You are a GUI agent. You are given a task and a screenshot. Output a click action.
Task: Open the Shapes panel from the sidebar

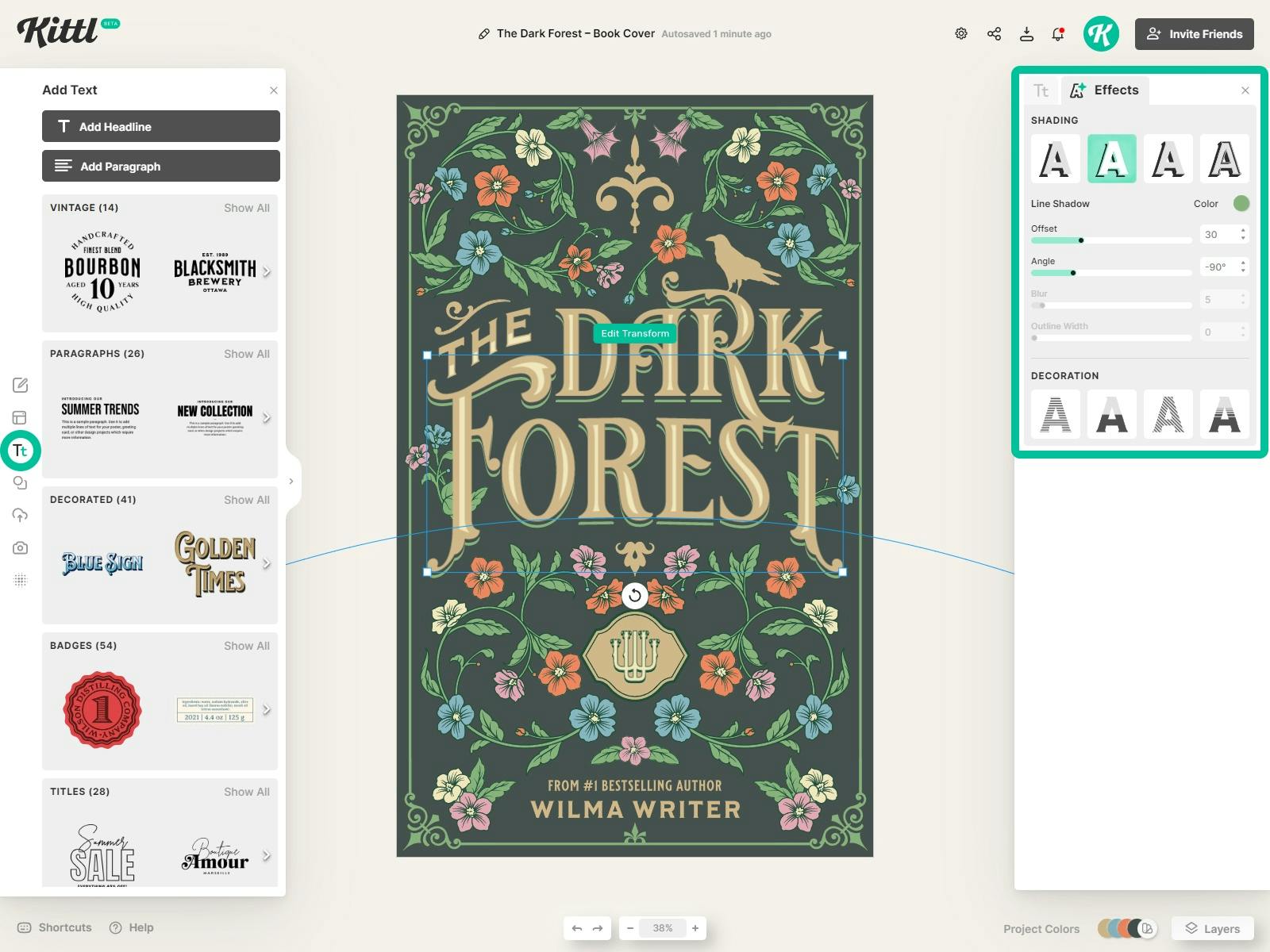click(20, 482)
